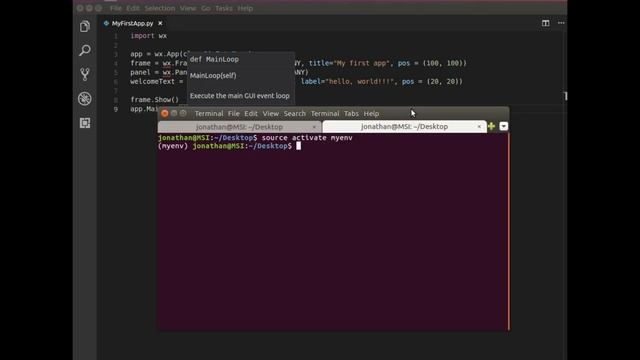
Task: Open the editor's More Actions ellipsis
Action: [561, 23]
